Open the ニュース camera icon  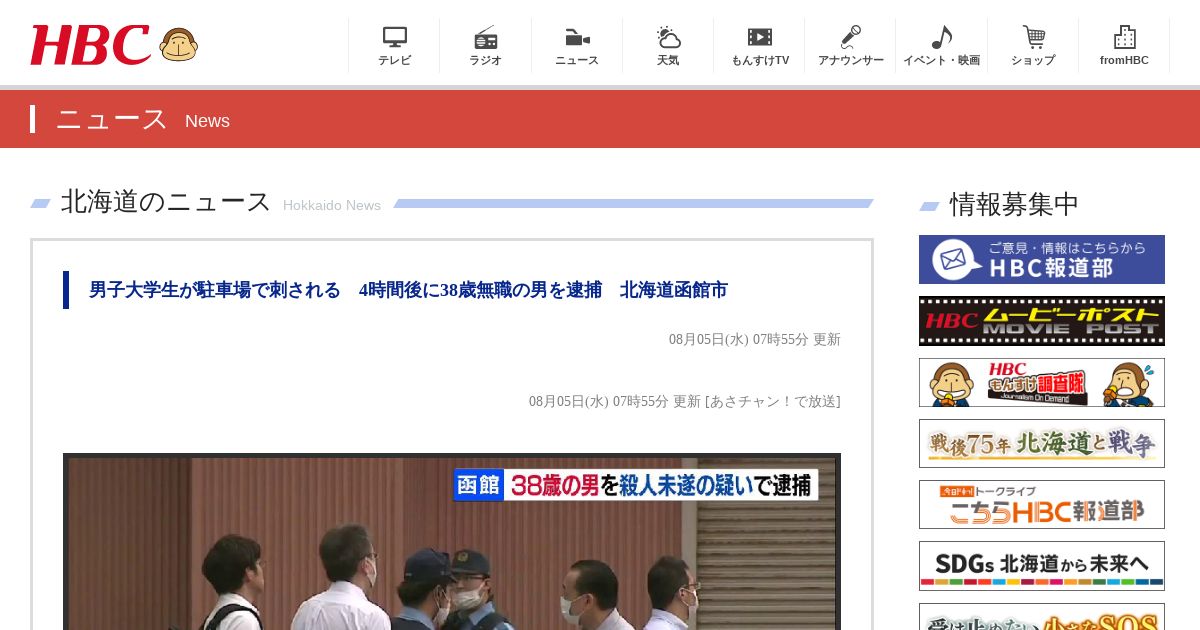click(x=577, y=38)
